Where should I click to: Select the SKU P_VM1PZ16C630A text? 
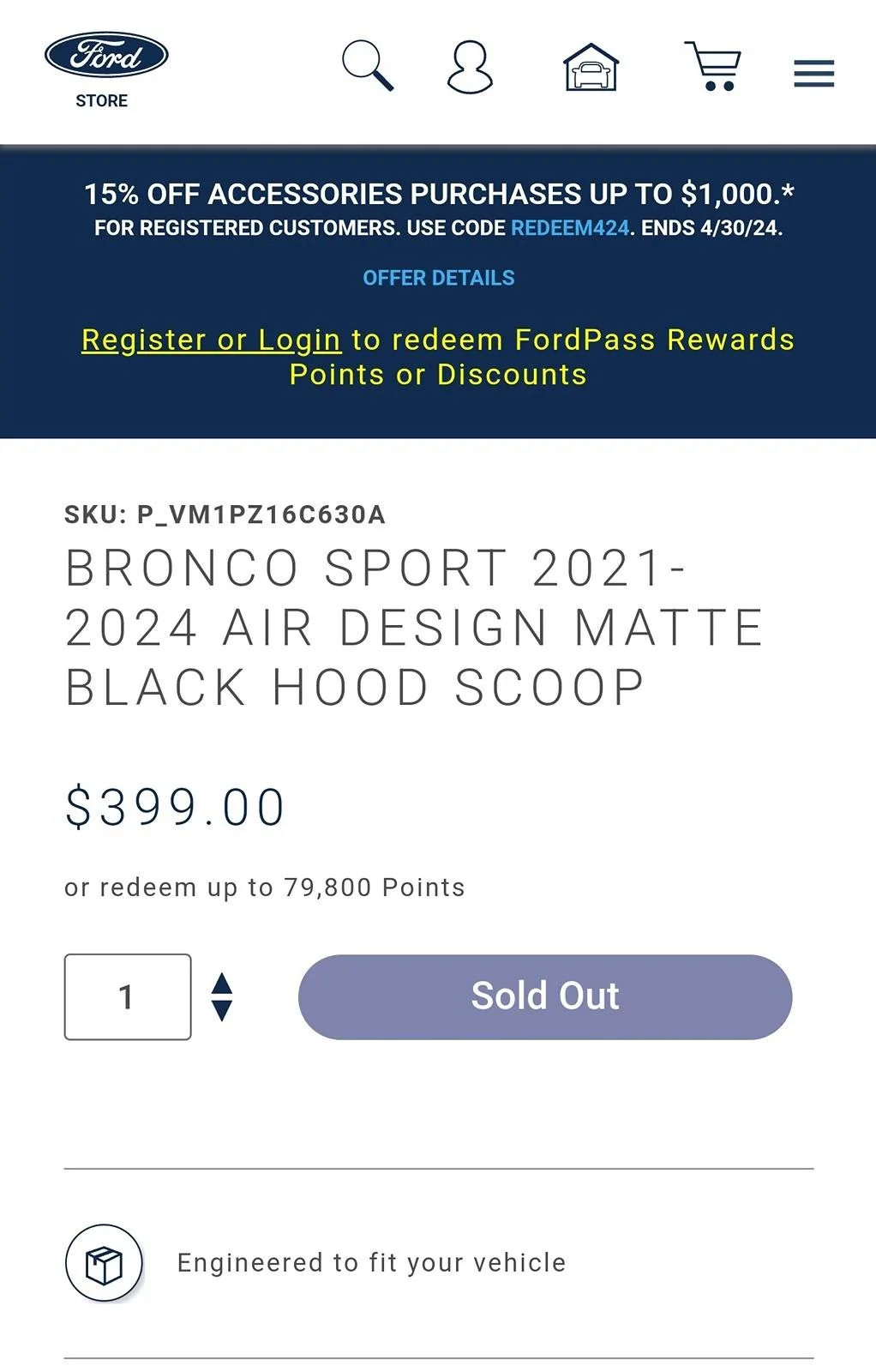223,516
